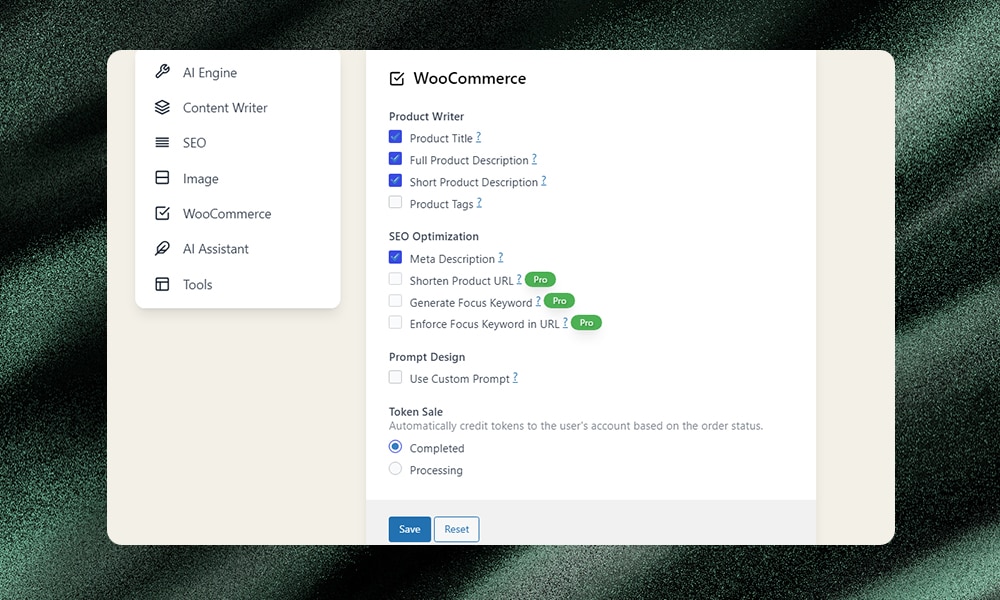Enable the Product Tags checkbox
This screenshot has width=1000, height=600.
coord(396,202)
